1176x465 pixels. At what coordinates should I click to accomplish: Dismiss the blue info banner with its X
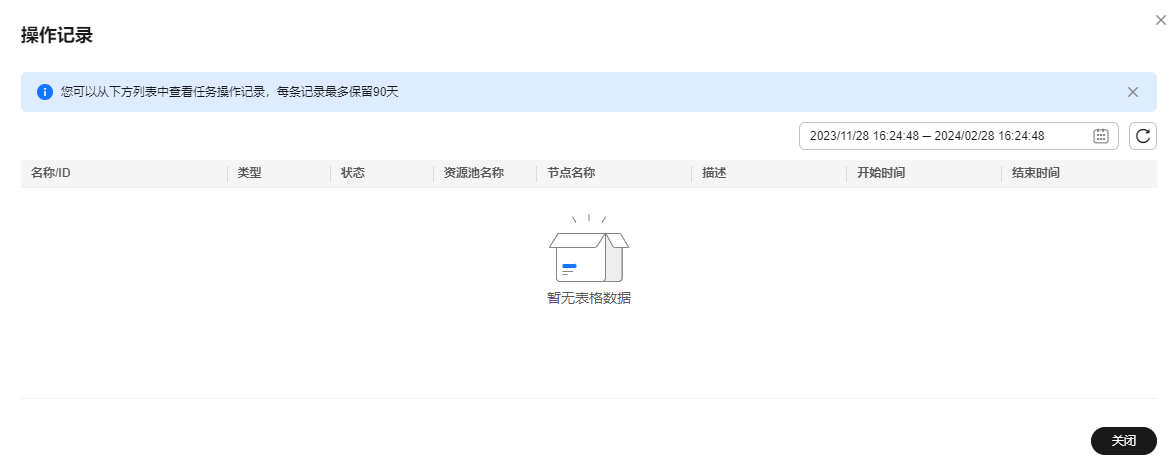(x=1132, y=92)
